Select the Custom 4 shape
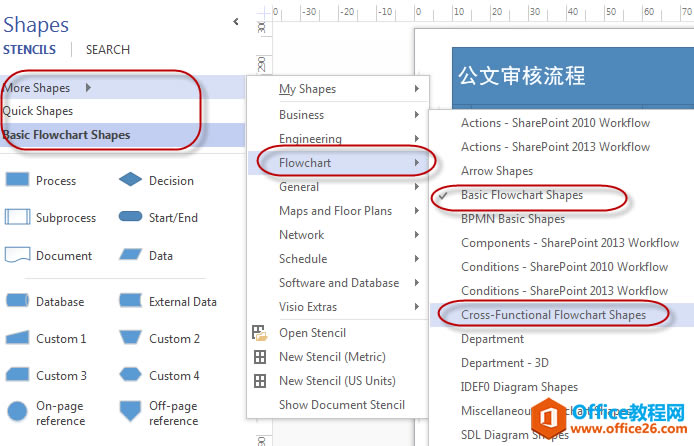Screen dimensions: 694x446 pos(130,374)
